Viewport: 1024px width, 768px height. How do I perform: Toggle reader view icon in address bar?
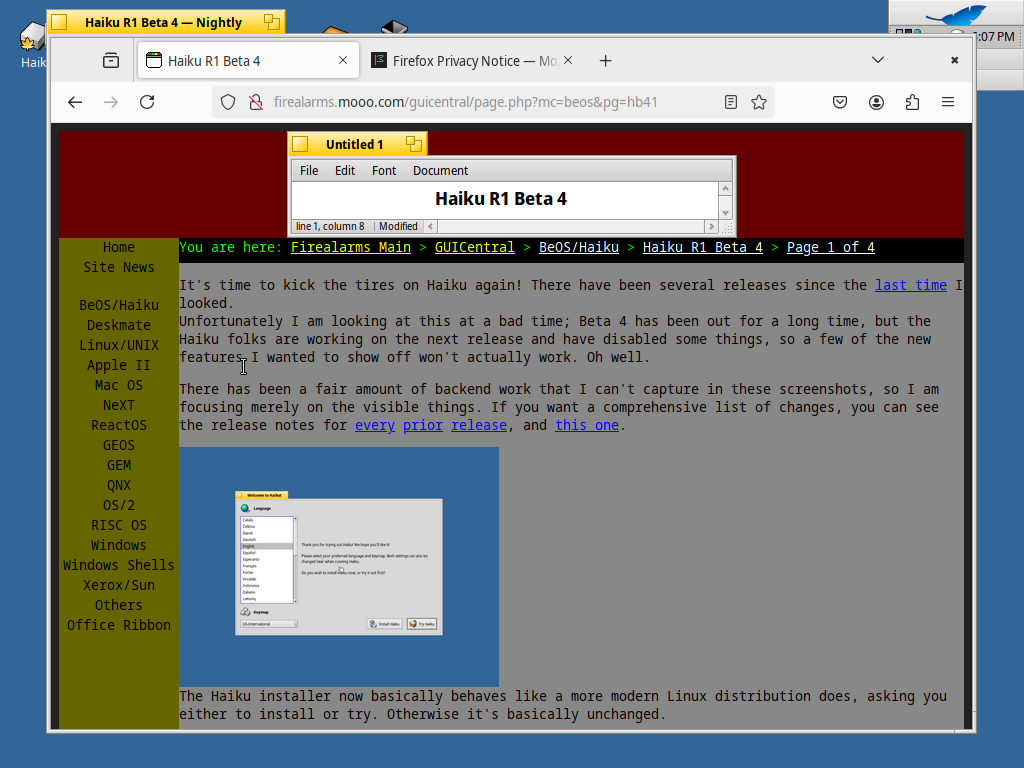(x=731, y=102)
